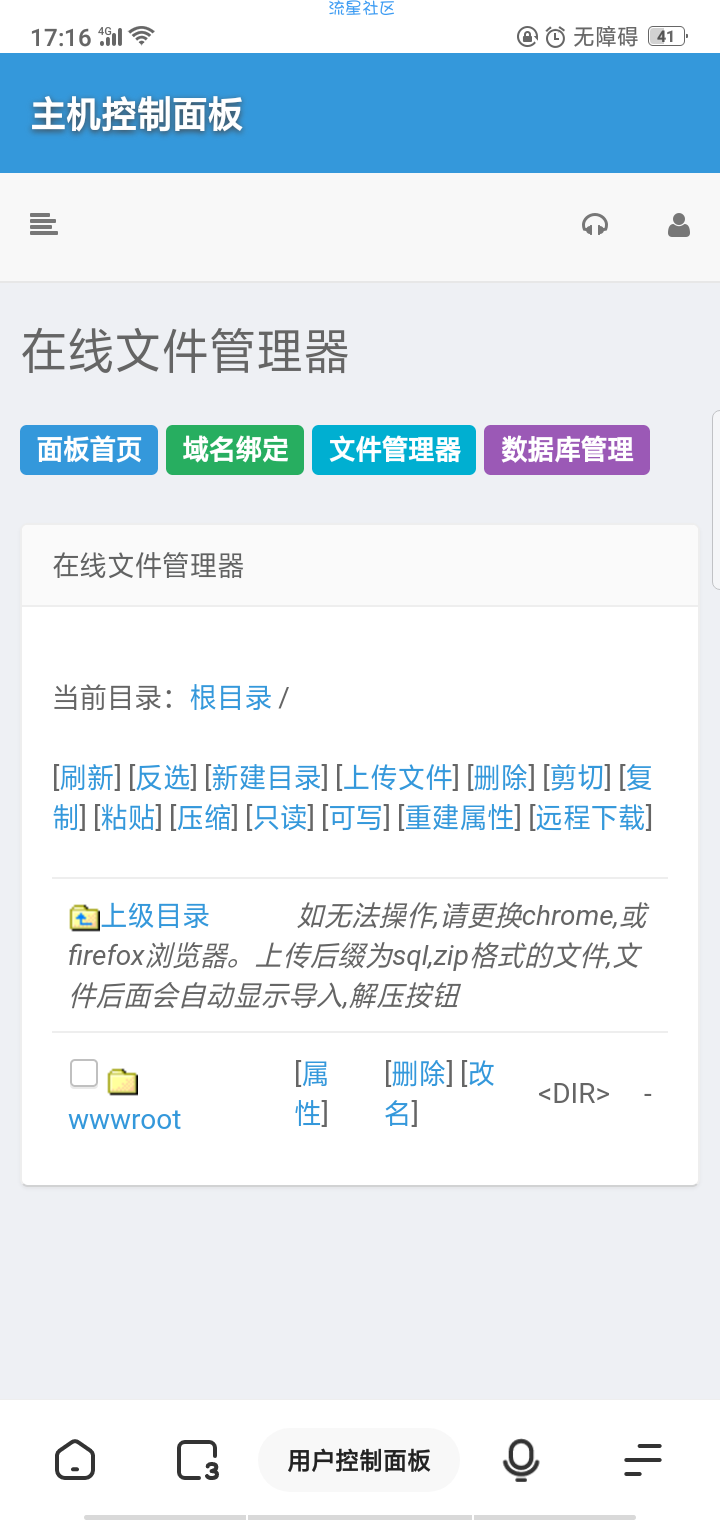The image size is (720, 1520).
Task: Open the 域名绑定 section
Action: pyautogui.click(x=235, y=450)
